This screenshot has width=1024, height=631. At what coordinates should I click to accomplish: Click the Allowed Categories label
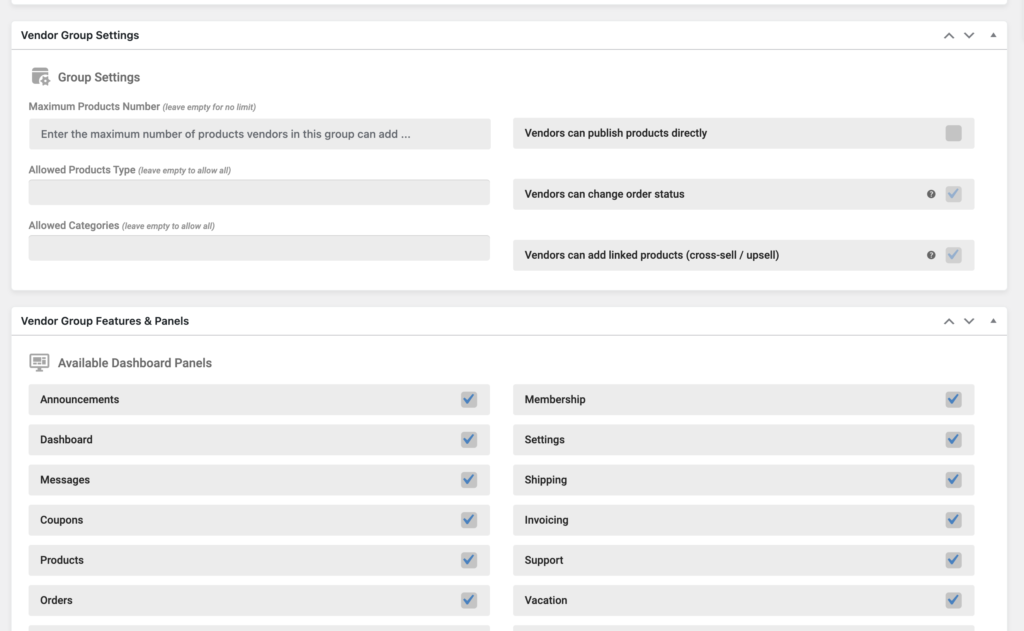tap(74, 225)
